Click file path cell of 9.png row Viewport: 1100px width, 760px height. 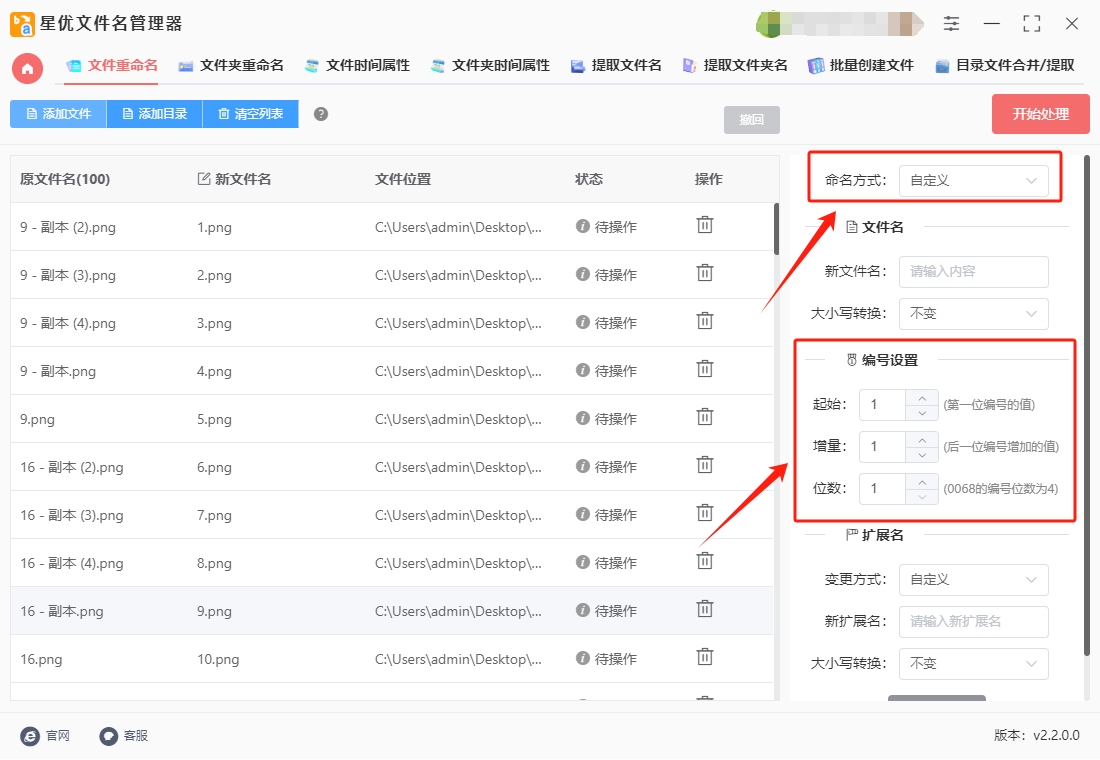point(458,420)
